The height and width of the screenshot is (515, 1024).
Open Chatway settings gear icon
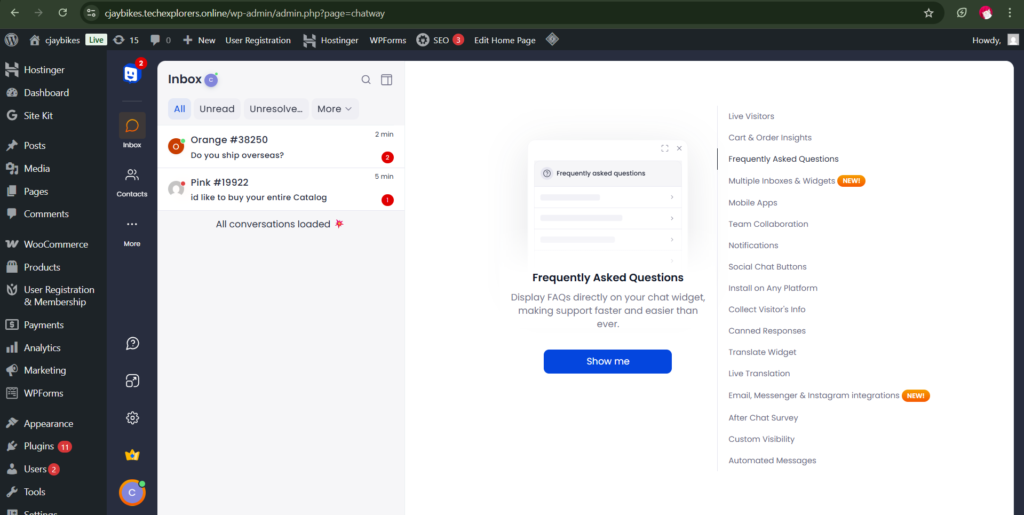click(x=132, y=418)
